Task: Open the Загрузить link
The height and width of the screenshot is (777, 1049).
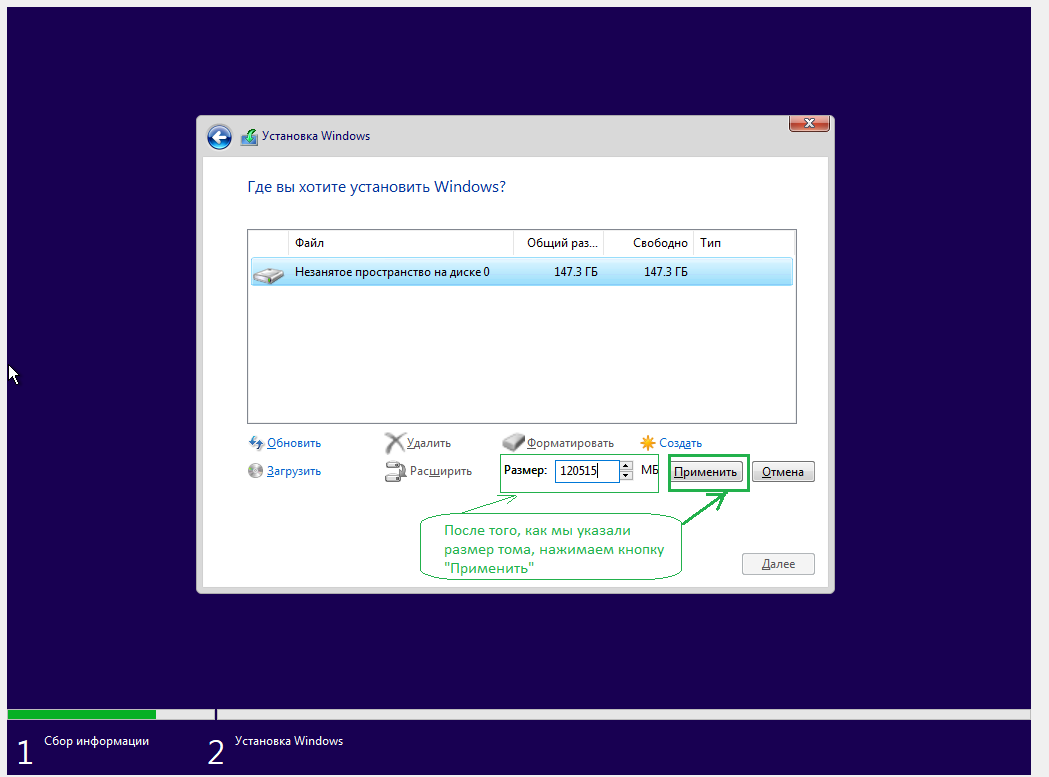Action: 294,471
